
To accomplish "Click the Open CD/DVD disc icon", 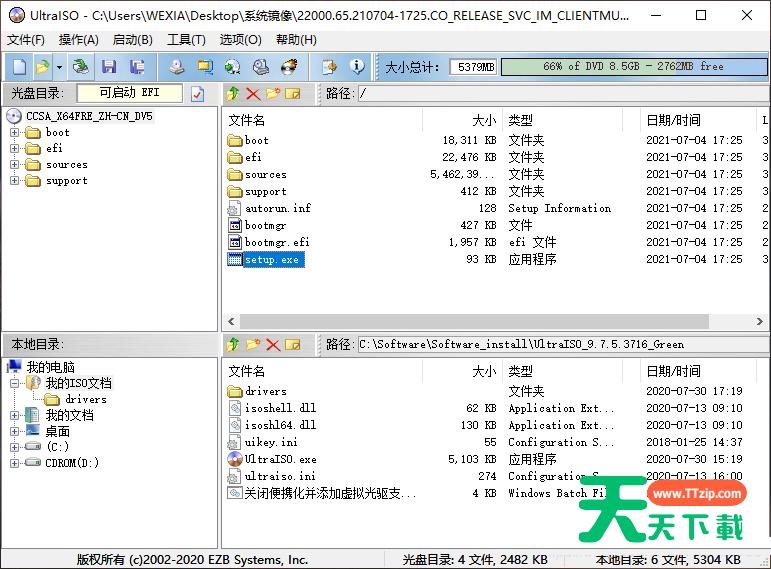I will click(x=81, y=67).
